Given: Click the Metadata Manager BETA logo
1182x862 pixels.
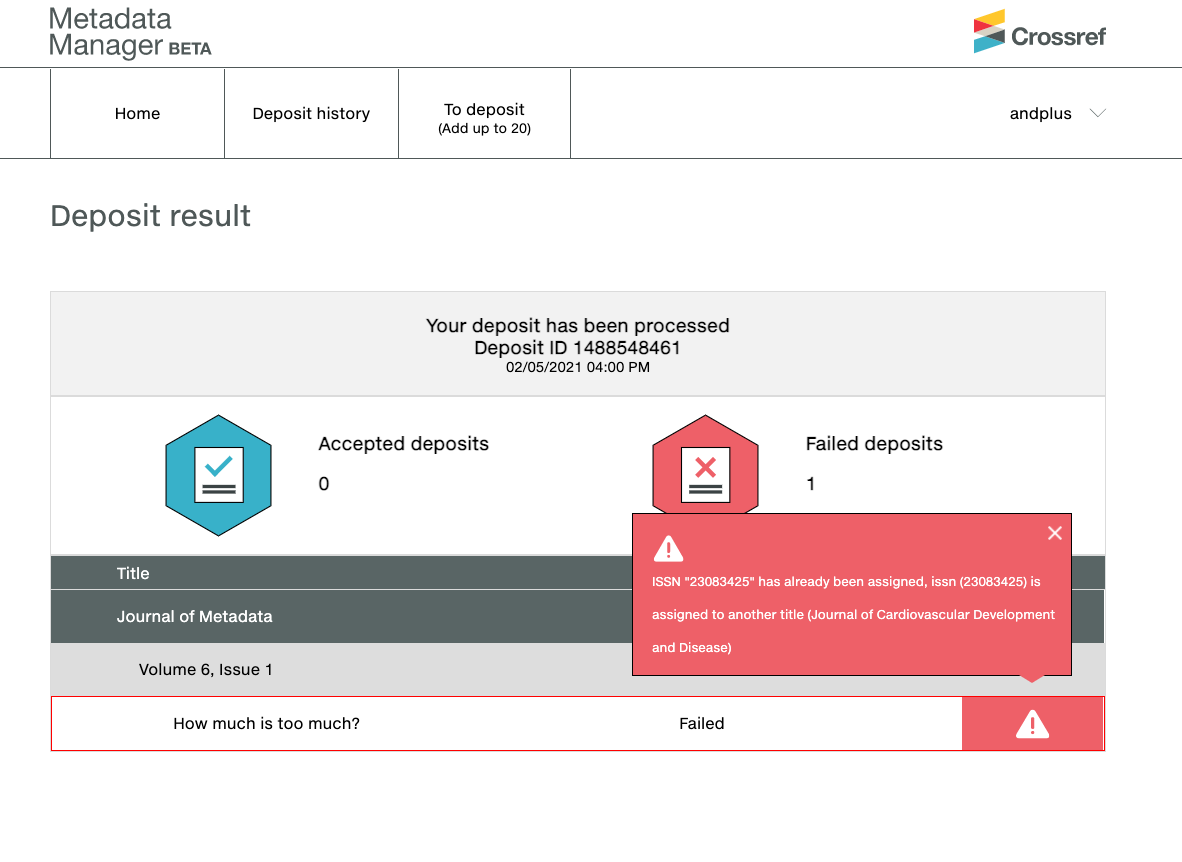Looking at the screenshot, I should click(x=130, y=33).
